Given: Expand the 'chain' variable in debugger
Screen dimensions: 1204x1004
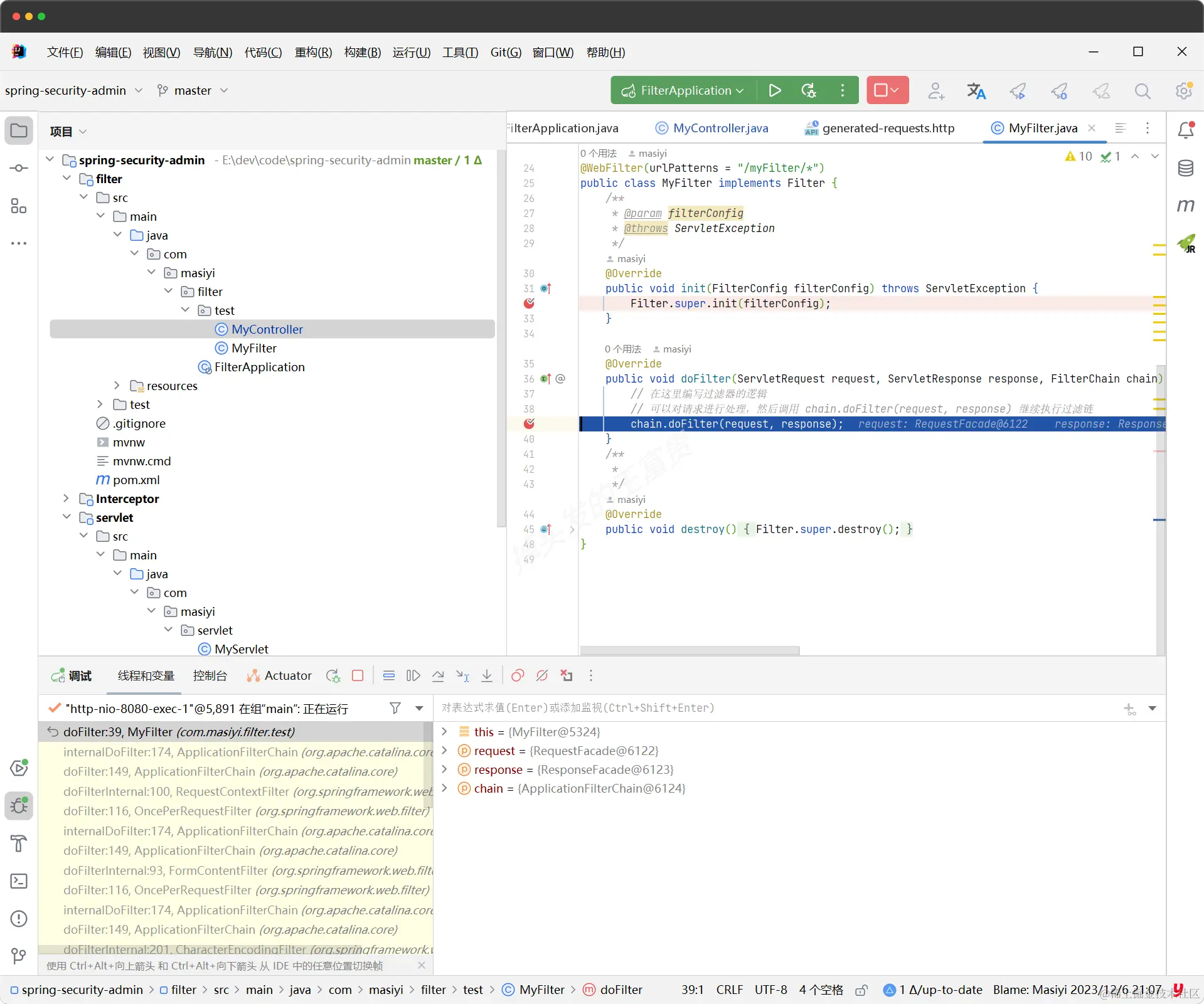Looking at the screenshot, I should coord(444,788).
